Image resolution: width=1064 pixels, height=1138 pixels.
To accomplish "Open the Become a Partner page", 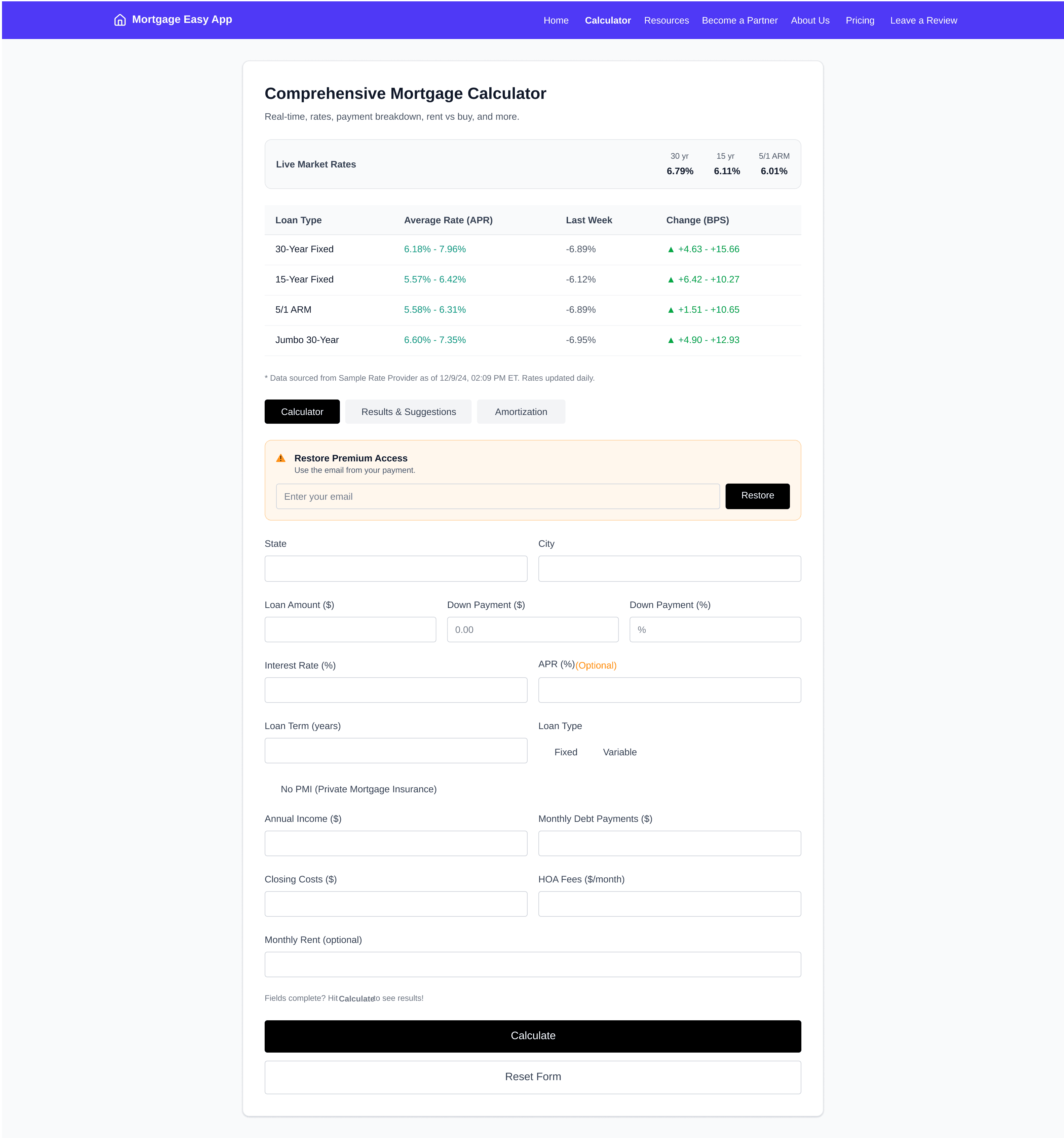I will tap(739, 20).
